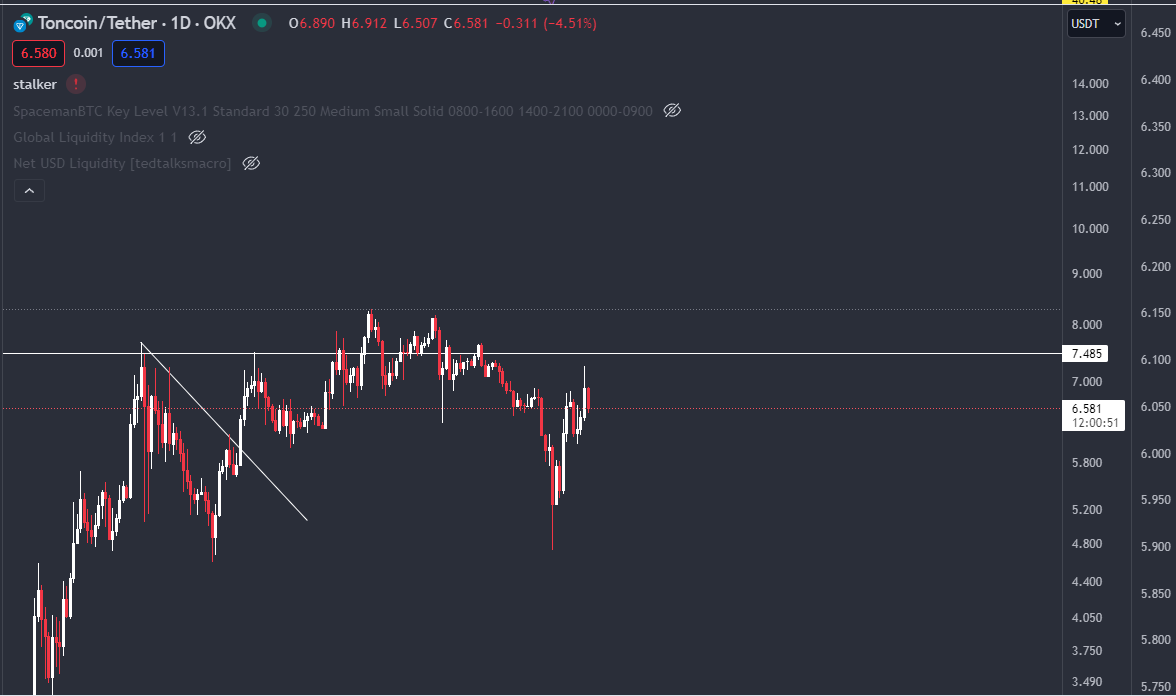Viewport: 1176px width, 696px height.
Task: Unhide the Global Liquidity Index indicator
Action: (x=197, y=137)
